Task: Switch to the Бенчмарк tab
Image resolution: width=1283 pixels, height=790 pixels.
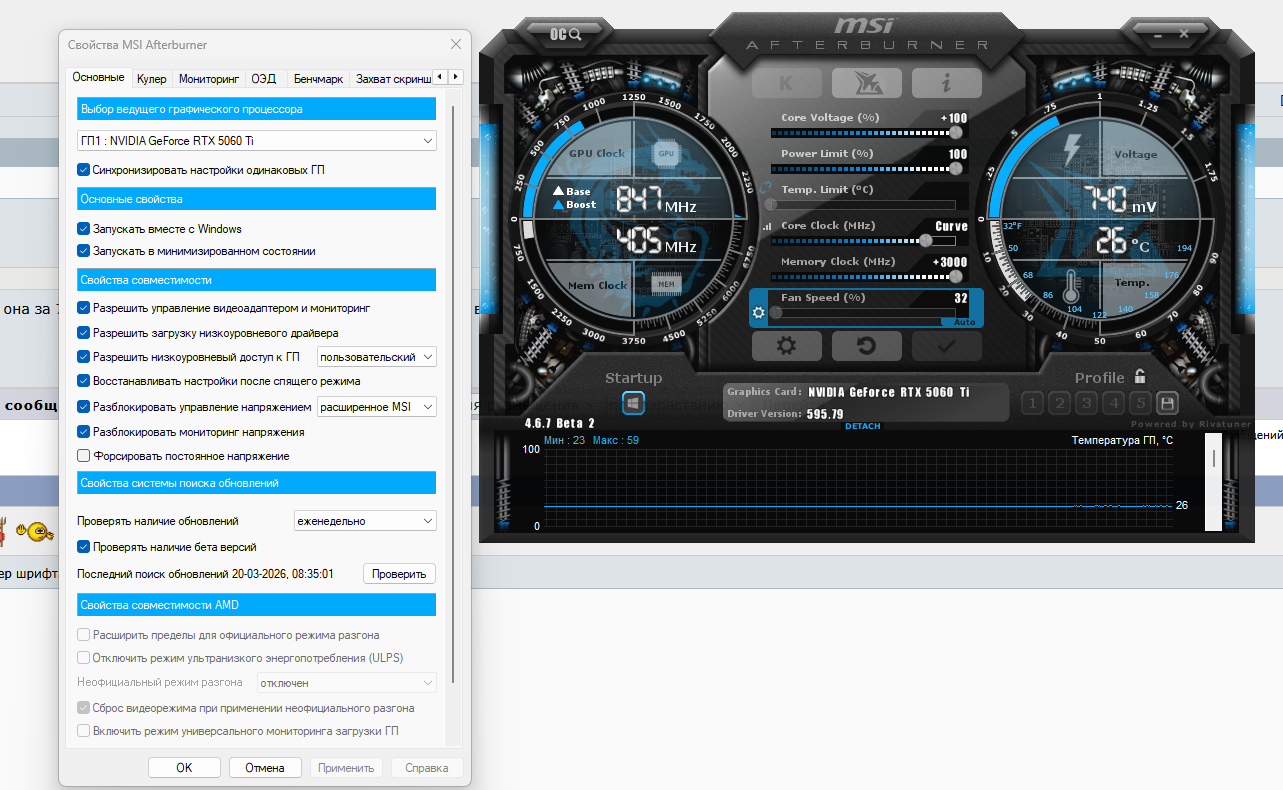Action: click(318, 78)
